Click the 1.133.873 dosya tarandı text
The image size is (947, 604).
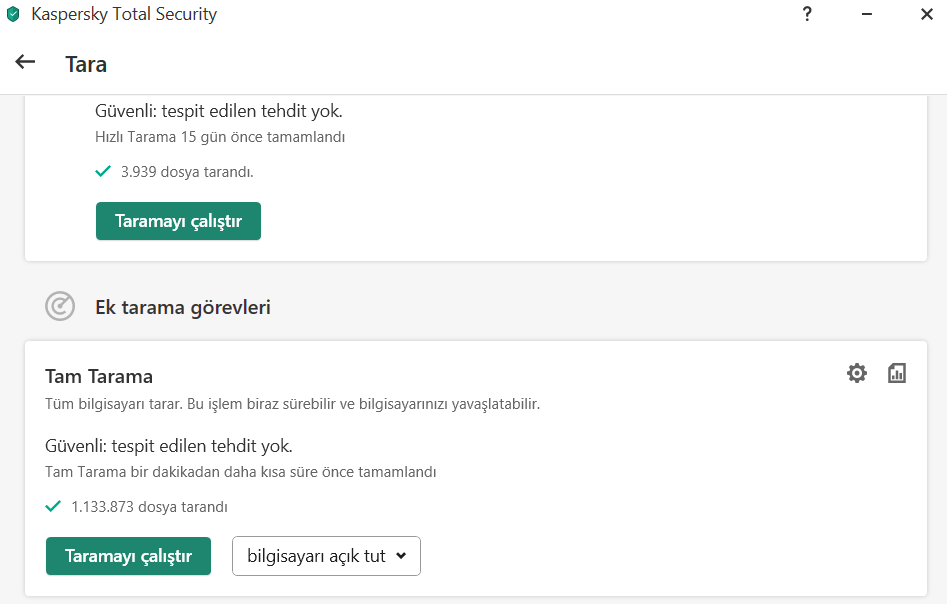pyautogui.click(x=149, y=507)
